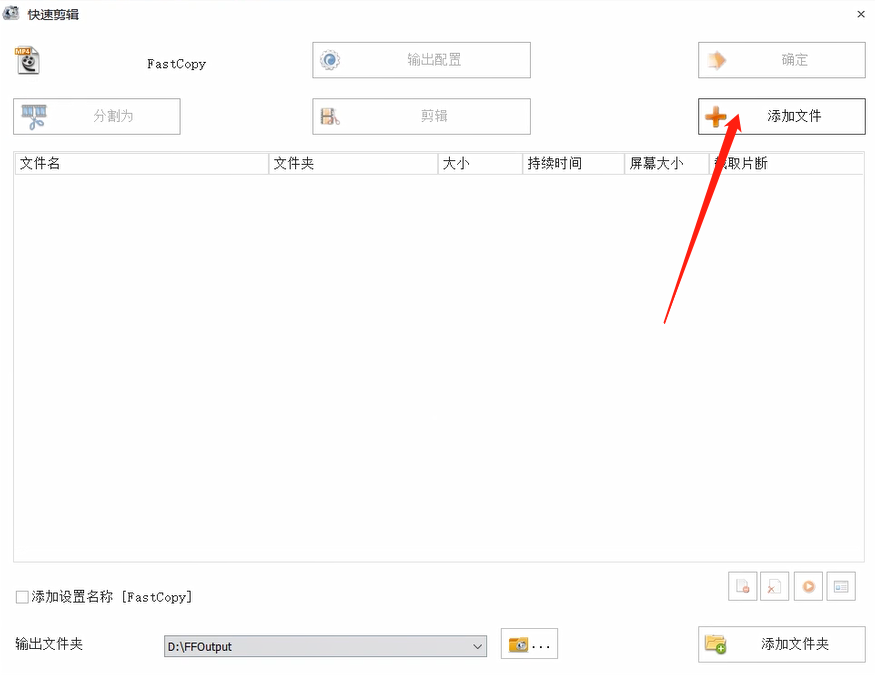
Task: Click the plus icon to add files
Action: (716, 116)
